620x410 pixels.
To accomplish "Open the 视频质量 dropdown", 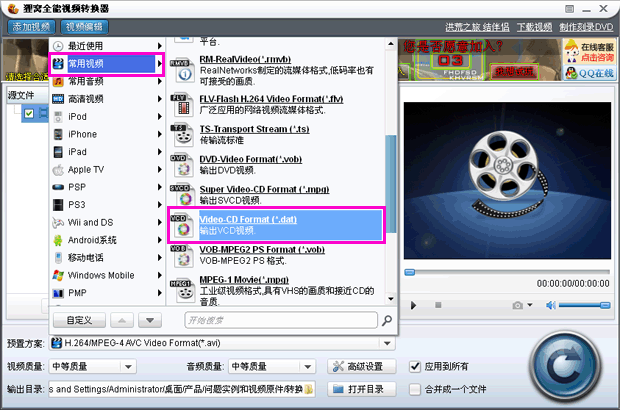I will point(128,367).
